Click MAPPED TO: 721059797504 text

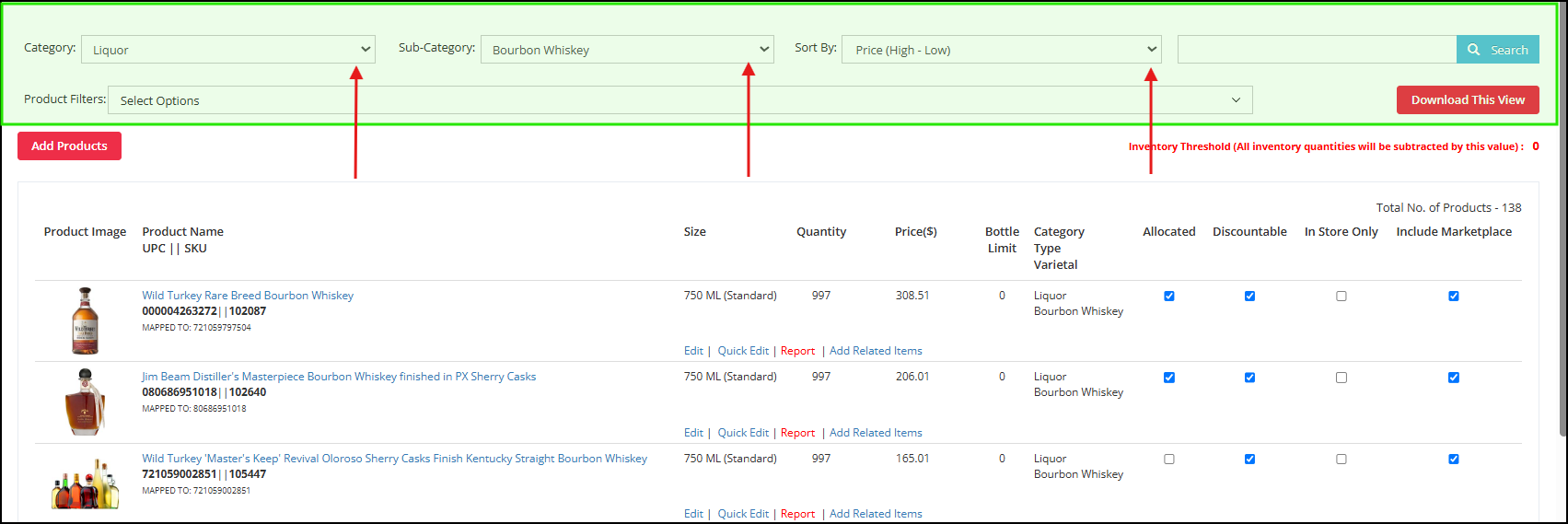(196, 328)
